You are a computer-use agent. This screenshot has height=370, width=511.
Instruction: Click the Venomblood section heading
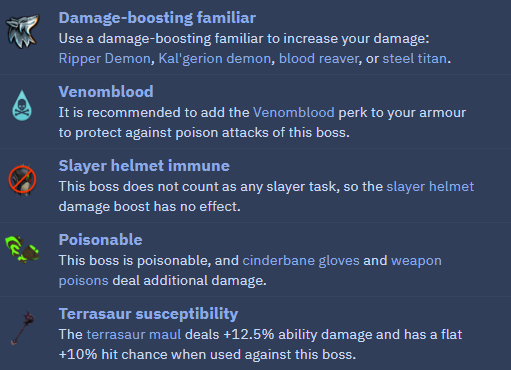coord(106,92)
